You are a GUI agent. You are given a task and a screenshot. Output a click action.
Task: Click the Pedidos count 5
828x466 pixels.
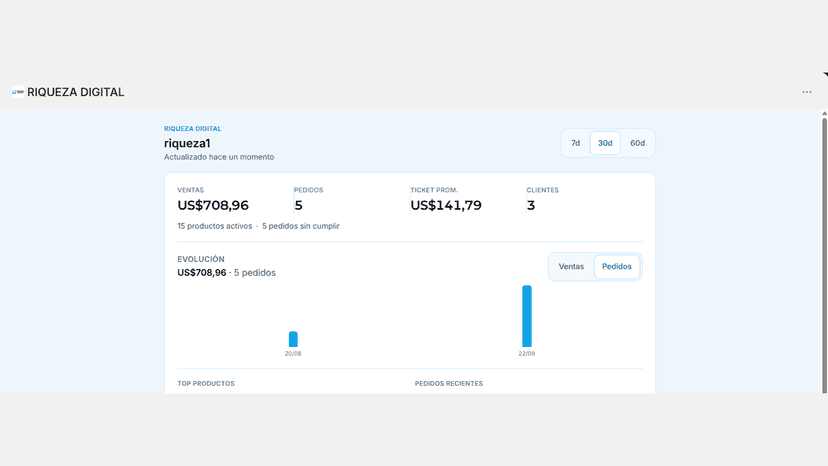(x=298, y=205)
